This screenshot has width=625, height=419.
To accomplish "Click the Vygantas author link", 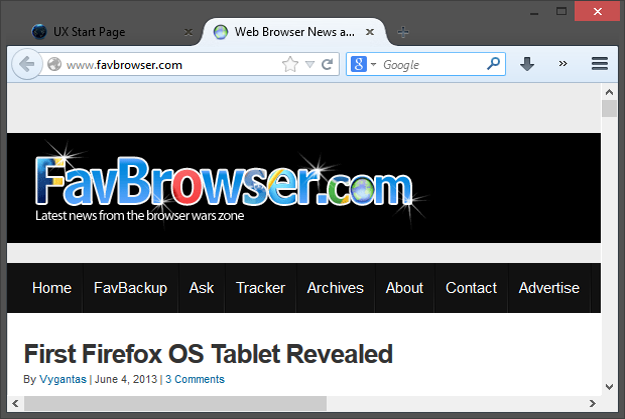I will click(62, 379).
